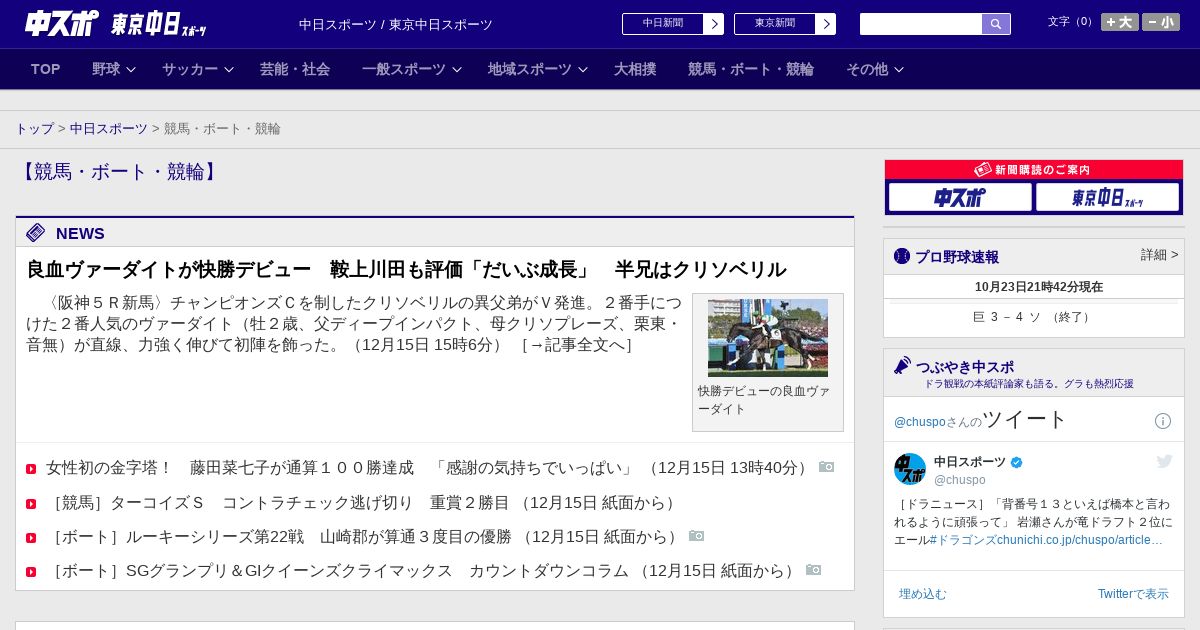This screenshot has height=630, width=1200.
Task: Expand the 地域スポーツ menu chevron
Action: point(583,70)
